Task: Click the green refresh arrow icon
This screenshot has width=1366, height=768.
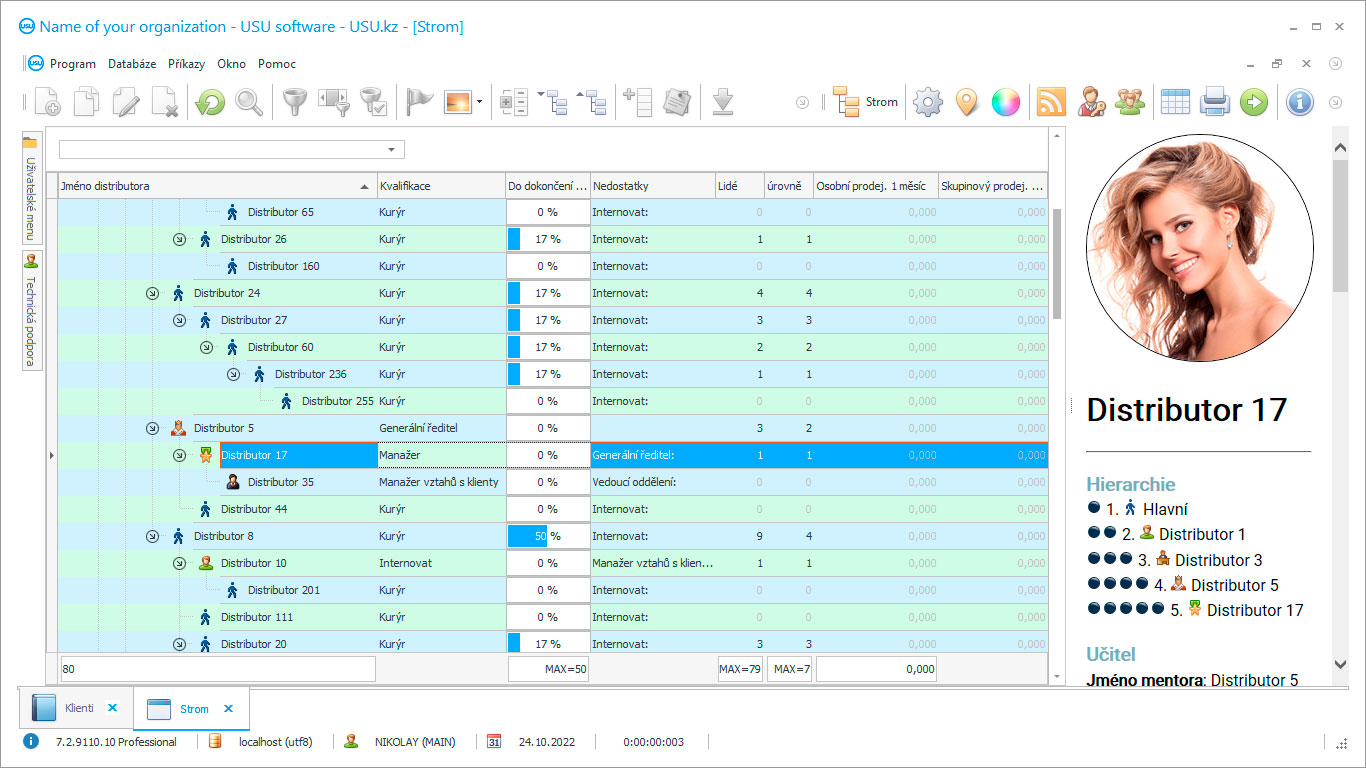Action: point(210,102)
